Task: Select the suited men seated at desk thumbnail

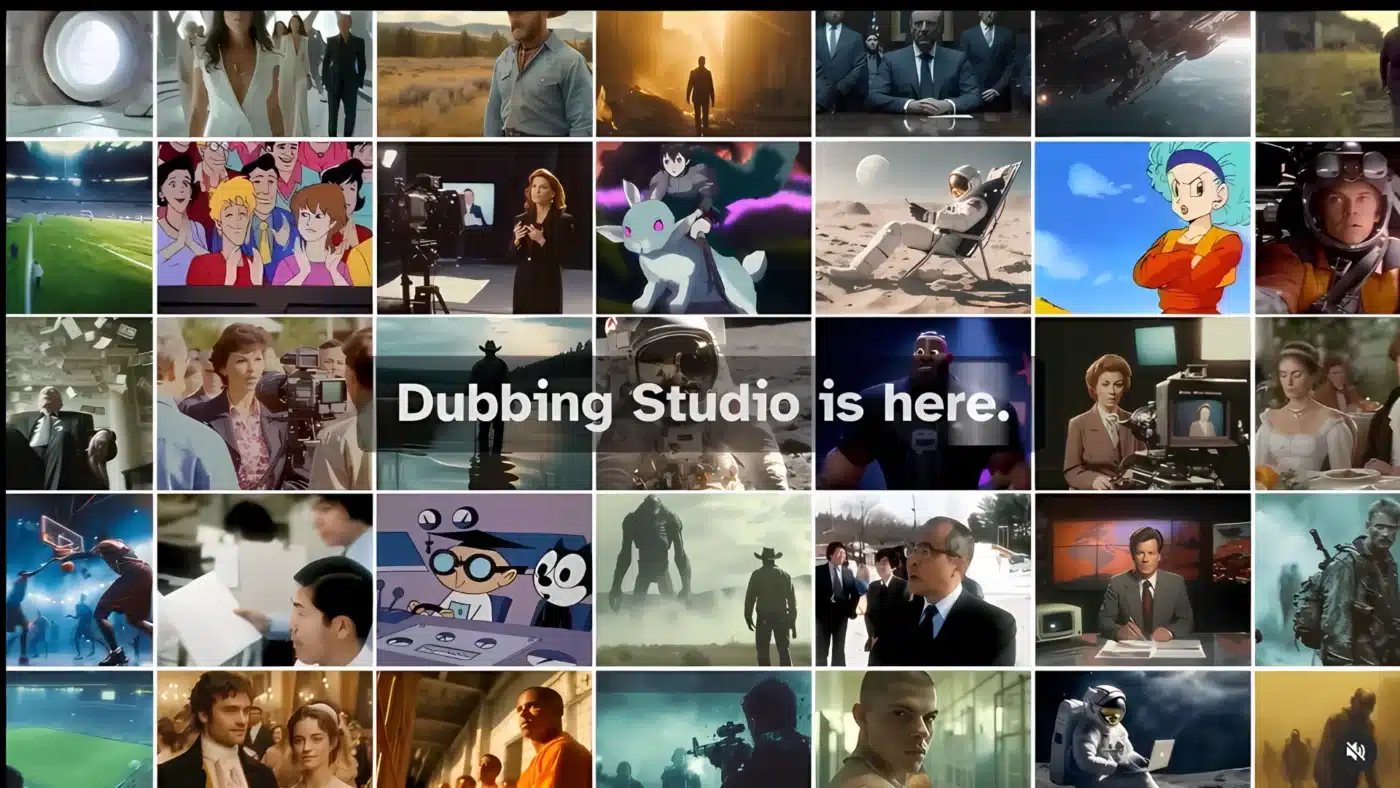Action: [x=923, y=74]
